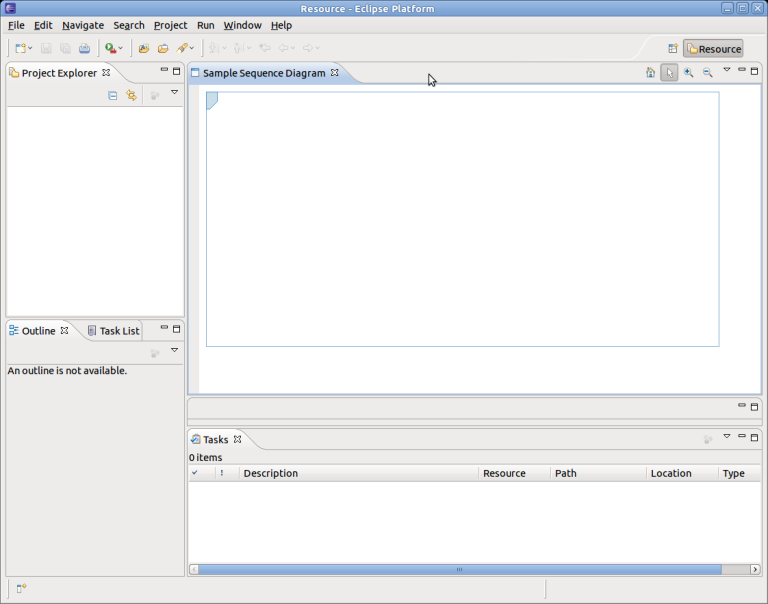This screenshot has height=604, width=768.
Task: Click the Reset zoom home icon
Action: click(x=650, y=73)
